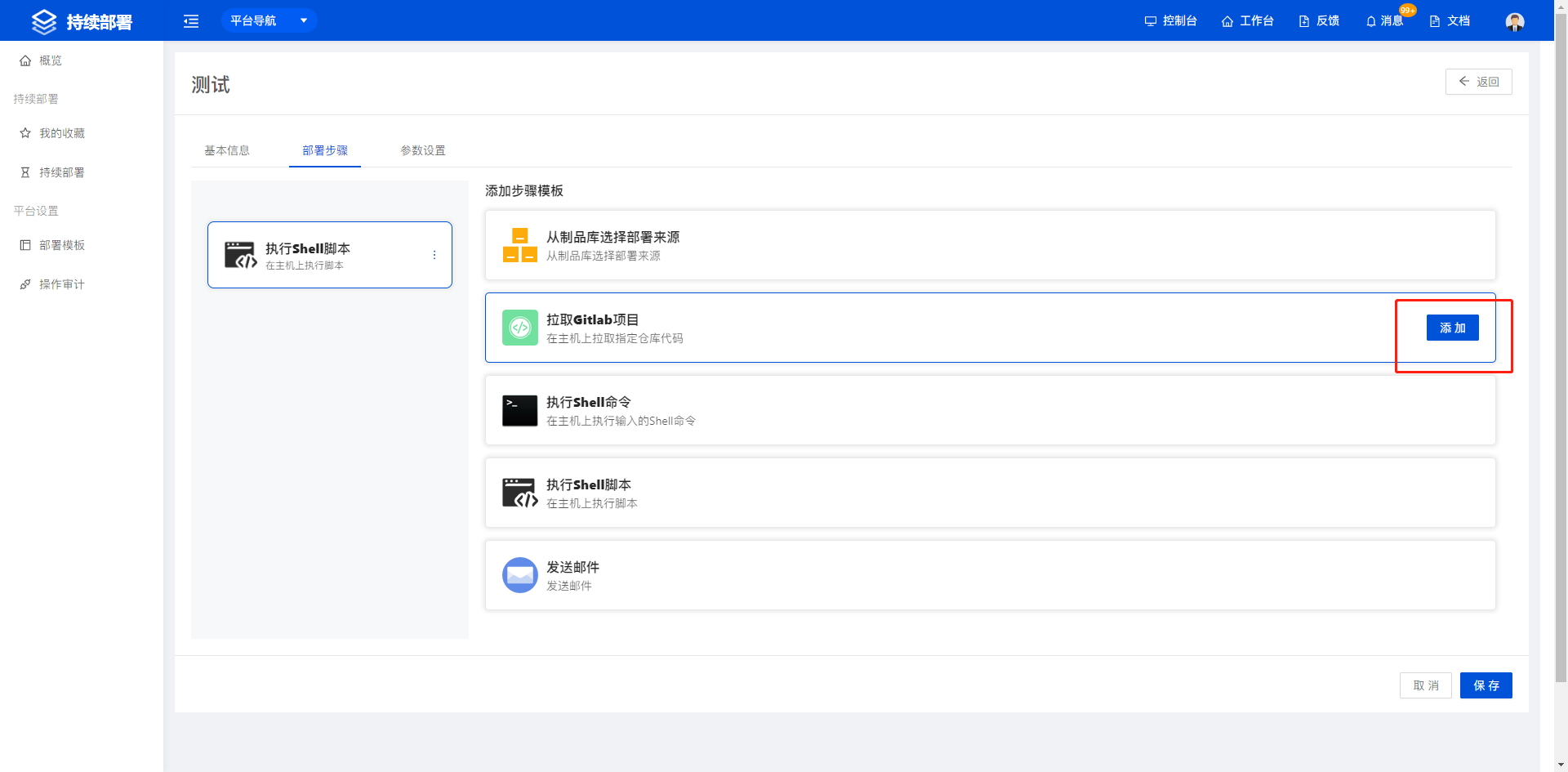1568x772 pixels.
Task: Switch to the 部署步骤 tab
Action: tap(325, 150)
